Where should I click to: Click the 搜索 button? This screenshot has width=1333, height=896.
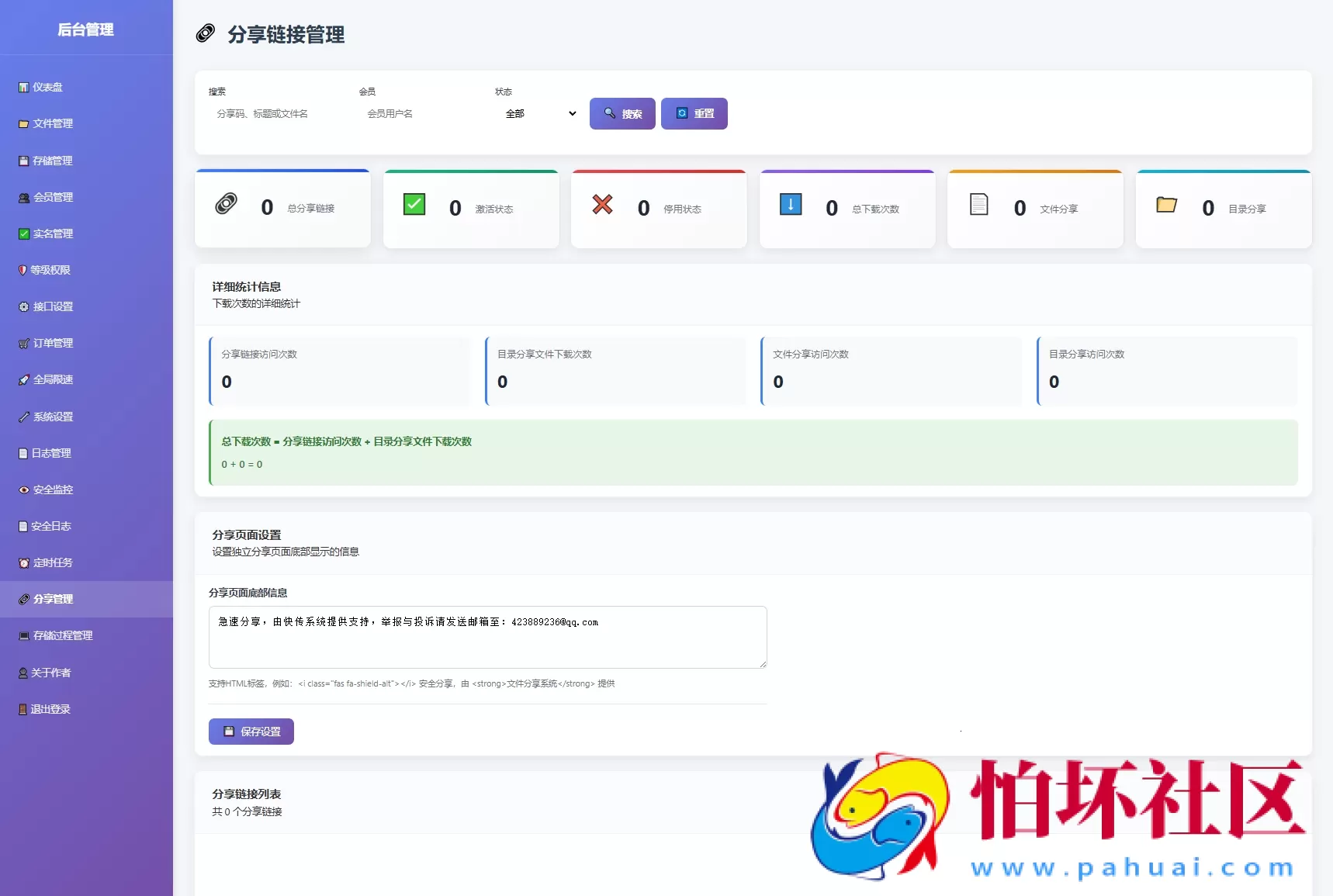click(621, 113)
